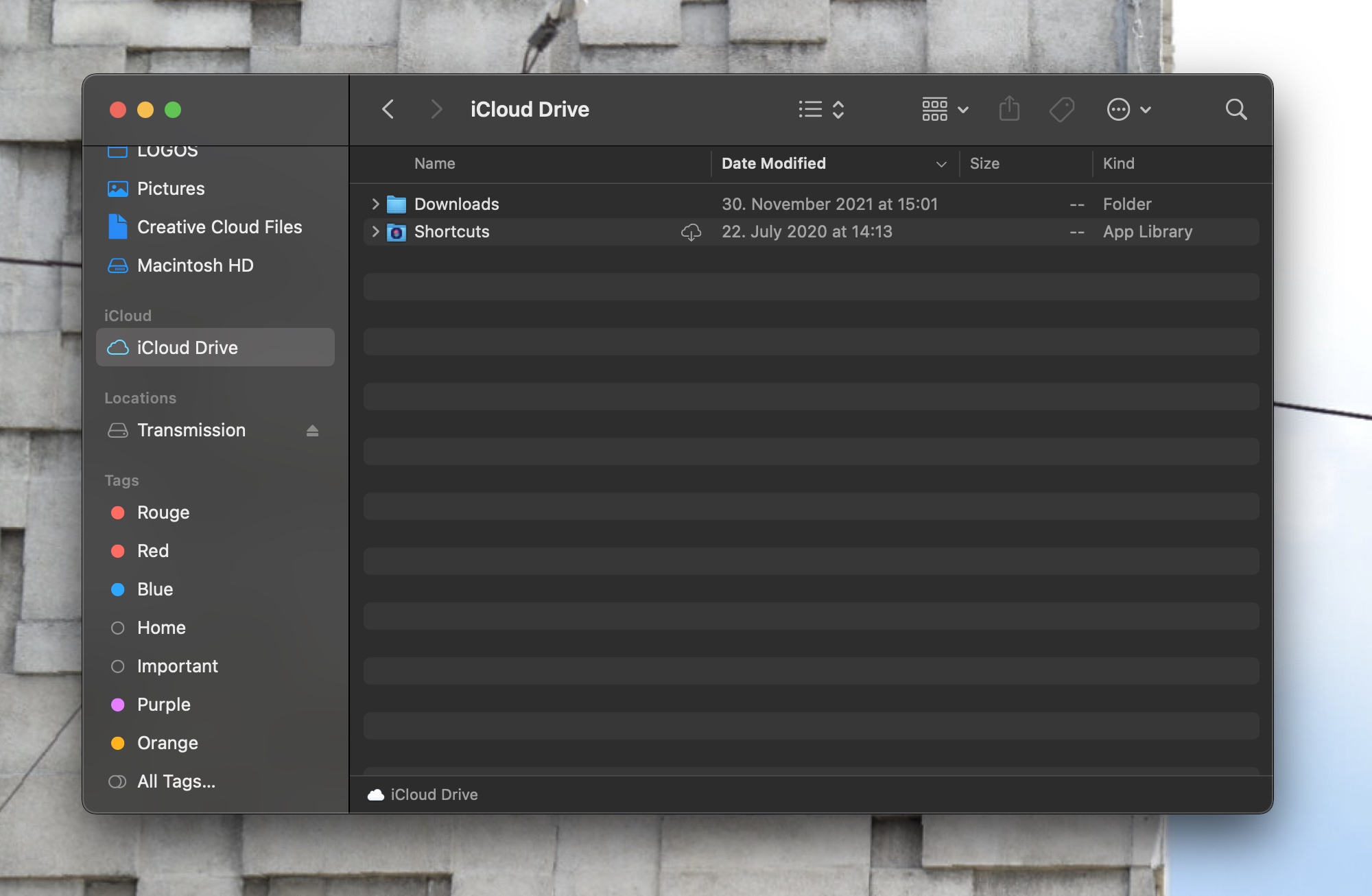Filter by the Rouge tag
Image resolution: width=1372 pixels, height=896 pixels.
tap(163, 512)
